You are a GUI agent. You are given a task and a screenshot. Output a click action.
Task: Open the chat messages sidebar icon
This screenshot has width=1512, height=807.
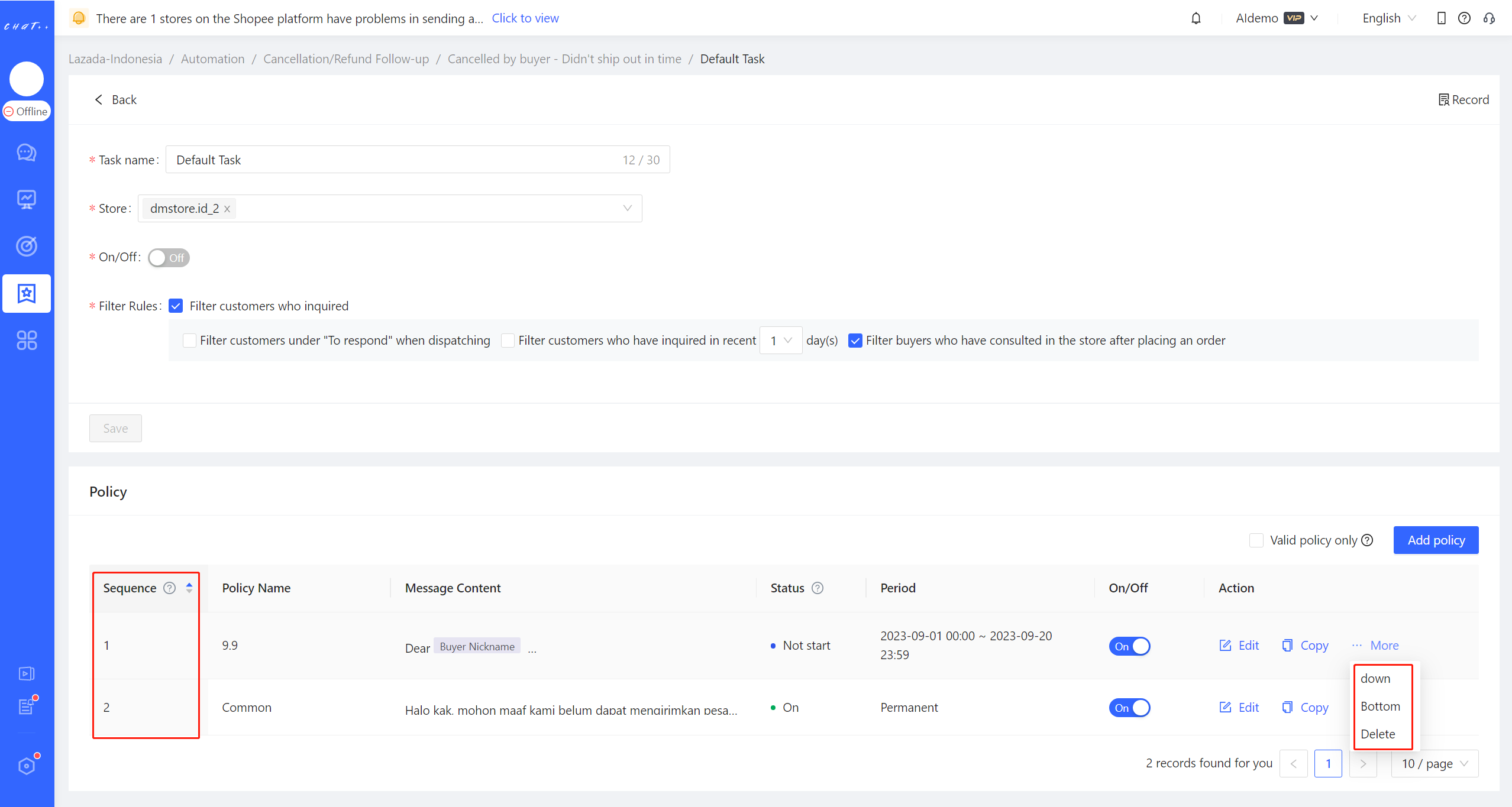pyautogui.click(x=27, y=153)
